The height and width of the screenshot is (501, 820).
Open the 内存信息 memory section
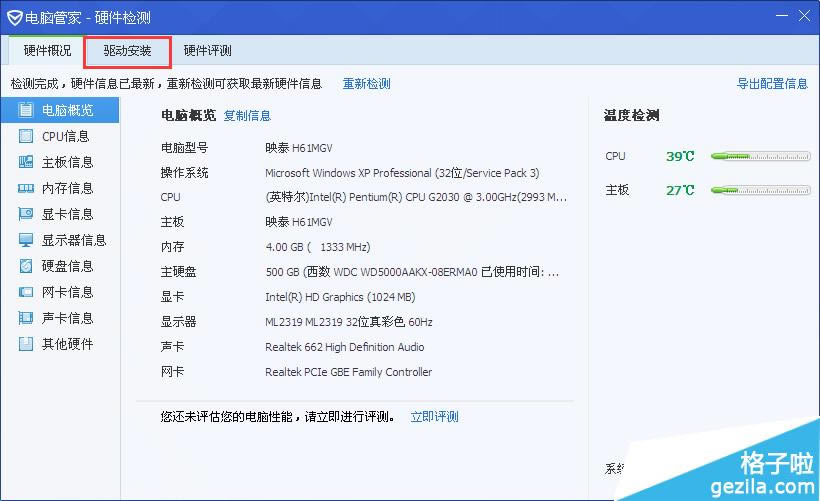point(67,188)
